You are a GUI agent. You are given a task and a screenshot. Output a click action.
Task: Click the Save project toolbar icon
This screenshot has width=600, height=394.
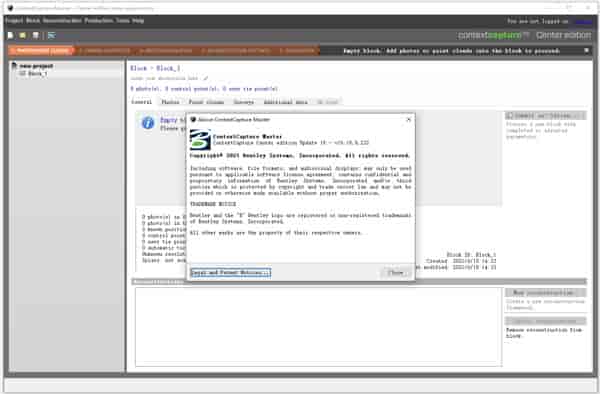36,35
